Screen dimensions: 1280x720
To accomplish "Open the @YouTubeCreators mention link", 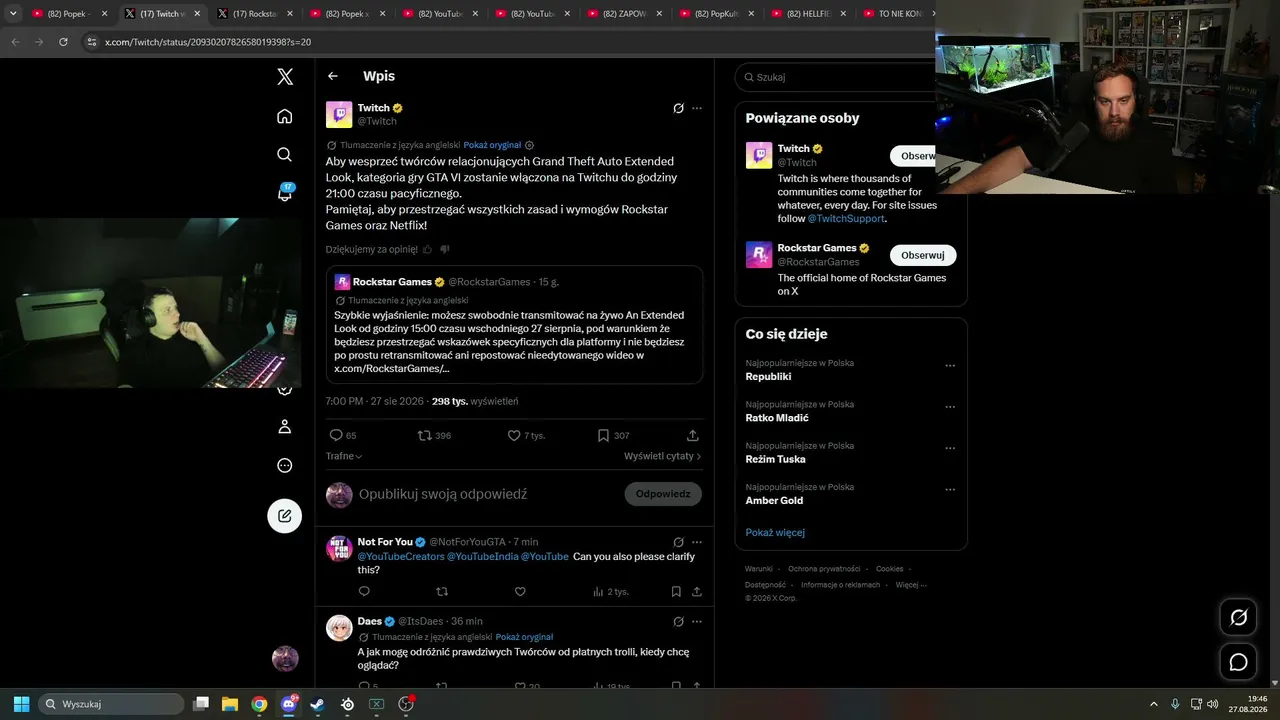I will [401, 556].
